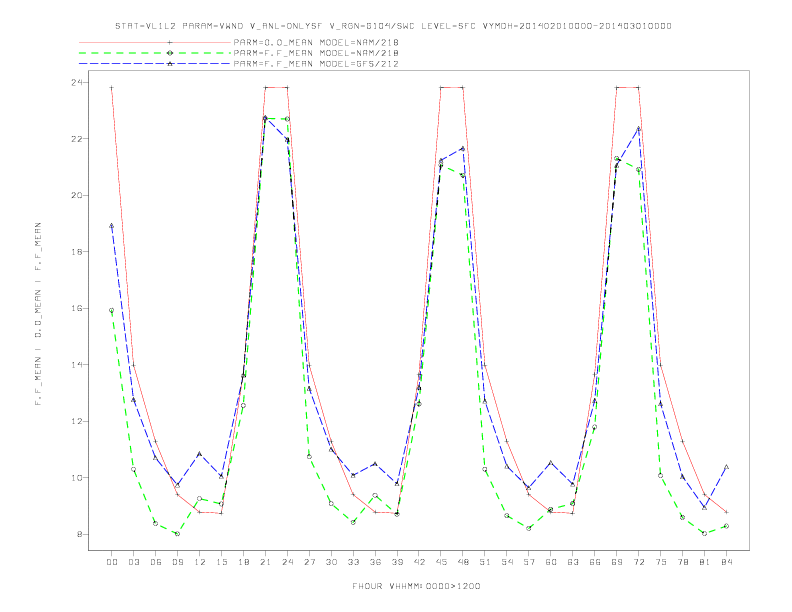
Task: Click blue triangle marker at hour 36
Action: click(x=375, y=463)
